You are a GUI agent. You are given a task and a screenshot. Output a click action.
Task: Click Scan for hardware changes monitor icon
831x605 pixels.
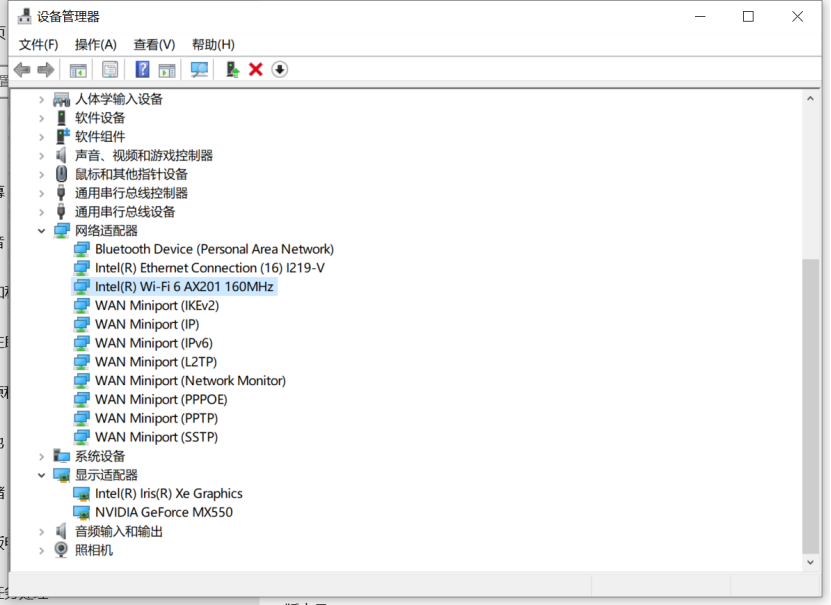click(x=199, y=69)
